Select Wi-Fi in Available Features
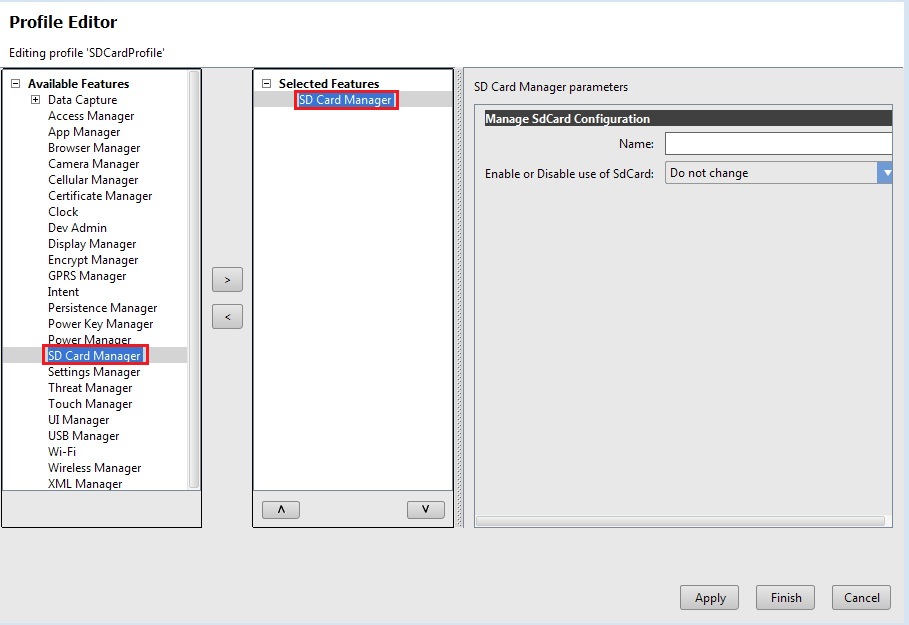The width and height of the screenshot is (909, 625). point(62,452)
